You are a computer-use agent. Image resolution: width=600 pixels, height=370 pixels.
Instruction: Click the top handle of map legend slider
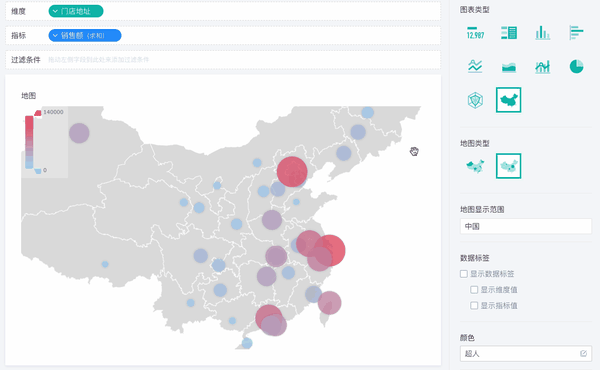click(38, 112)
